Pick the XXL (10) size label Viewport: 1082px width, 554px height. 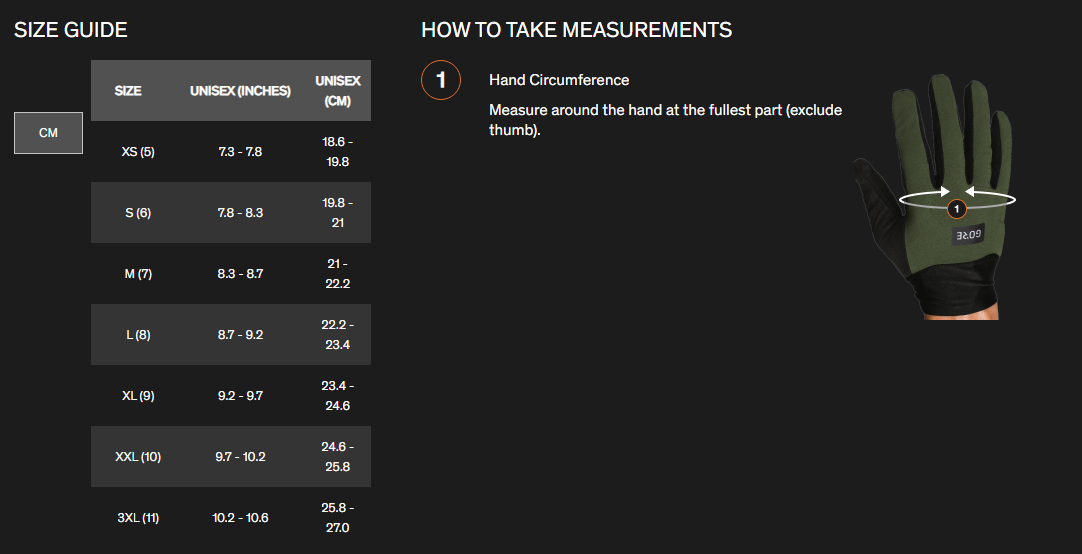coord(138,457)
